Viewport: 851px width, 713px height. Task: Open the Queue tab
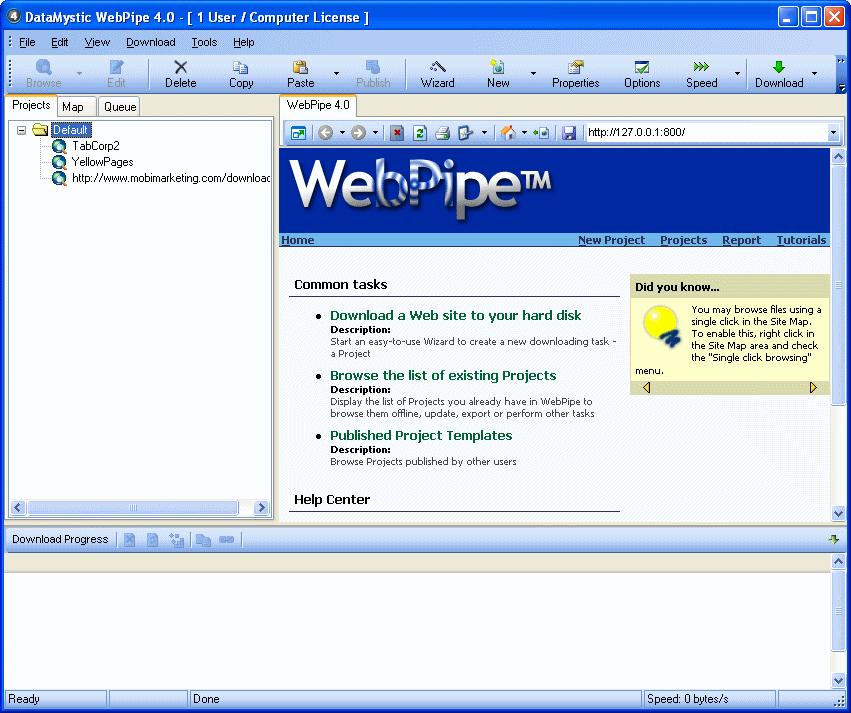click(119, 106)
